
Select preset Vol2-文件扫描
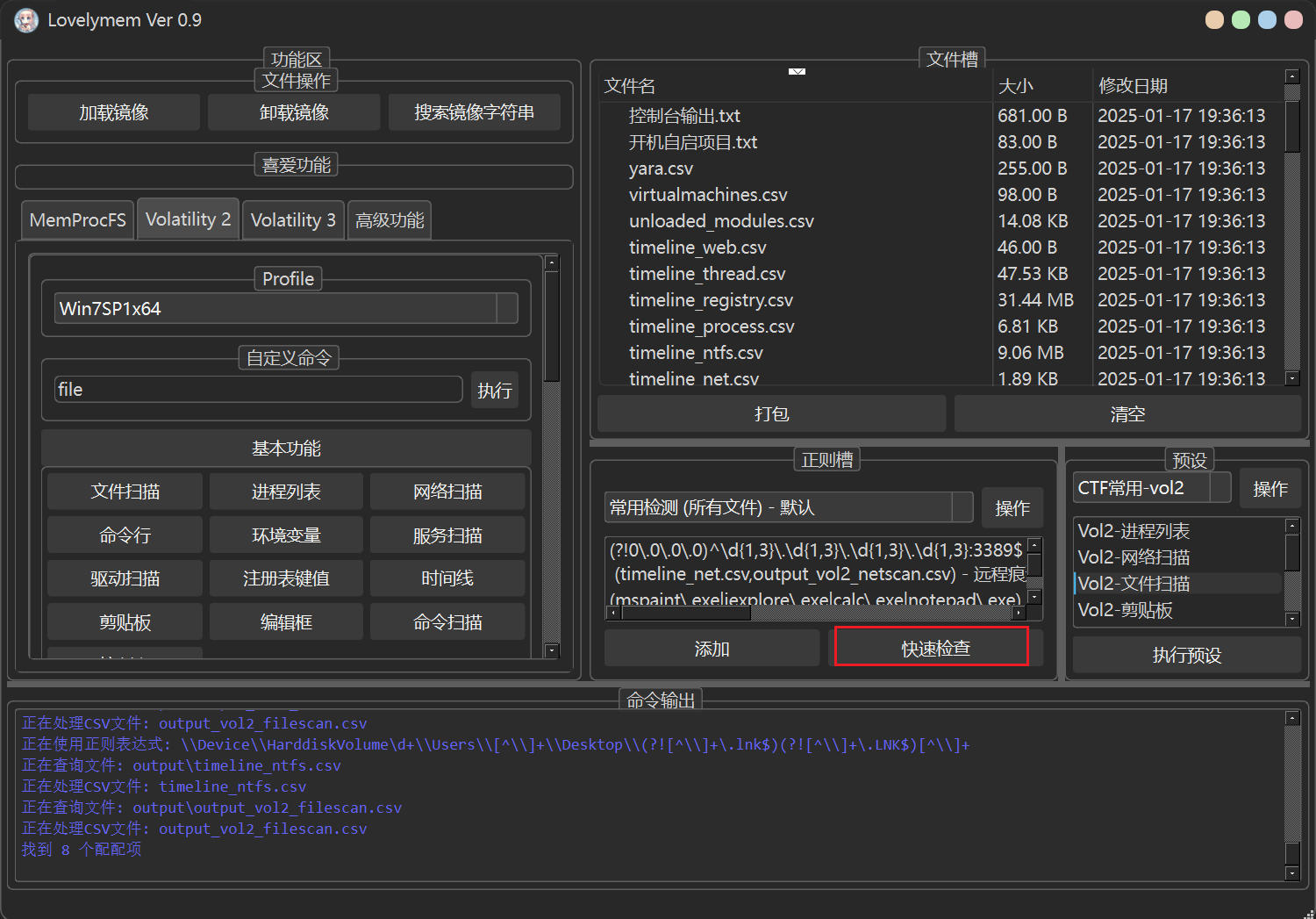pyautogui.click(x=1178, y=584)
